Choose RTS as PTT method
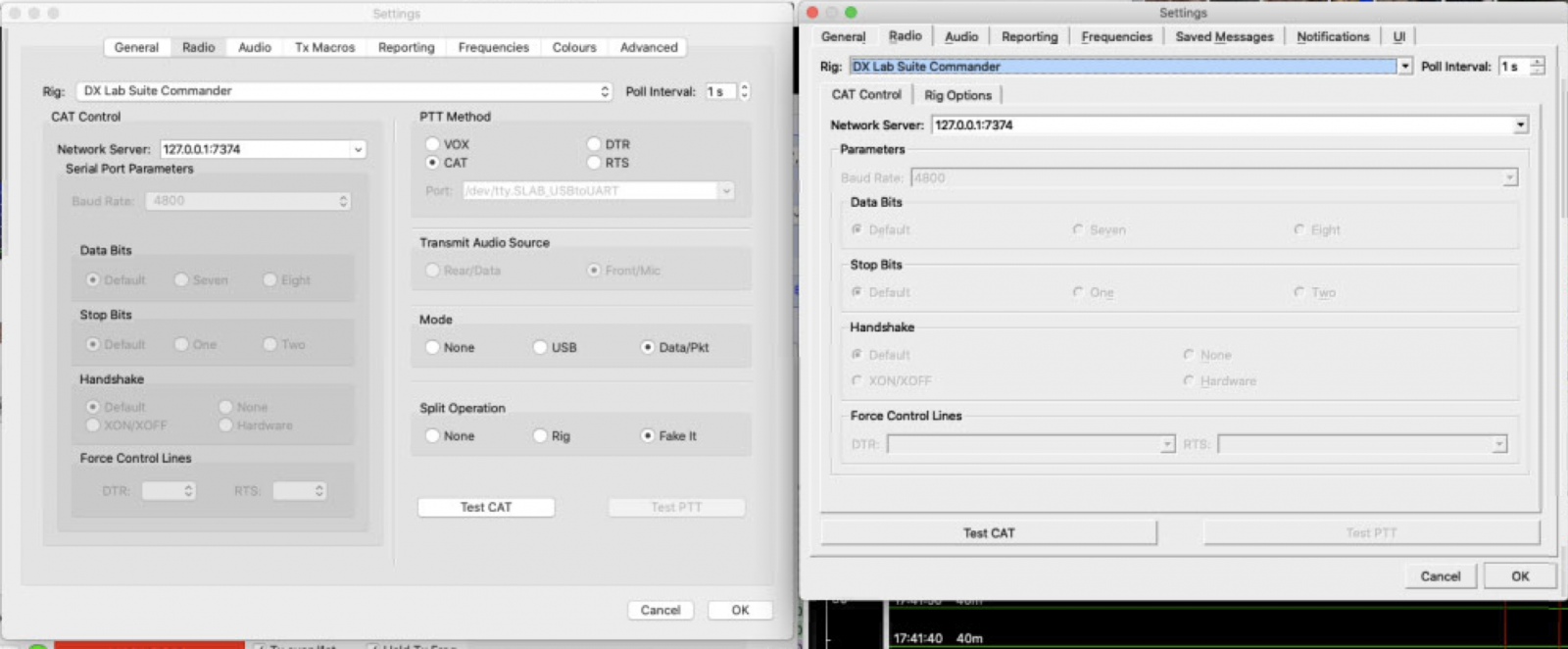 click(594, 163)
